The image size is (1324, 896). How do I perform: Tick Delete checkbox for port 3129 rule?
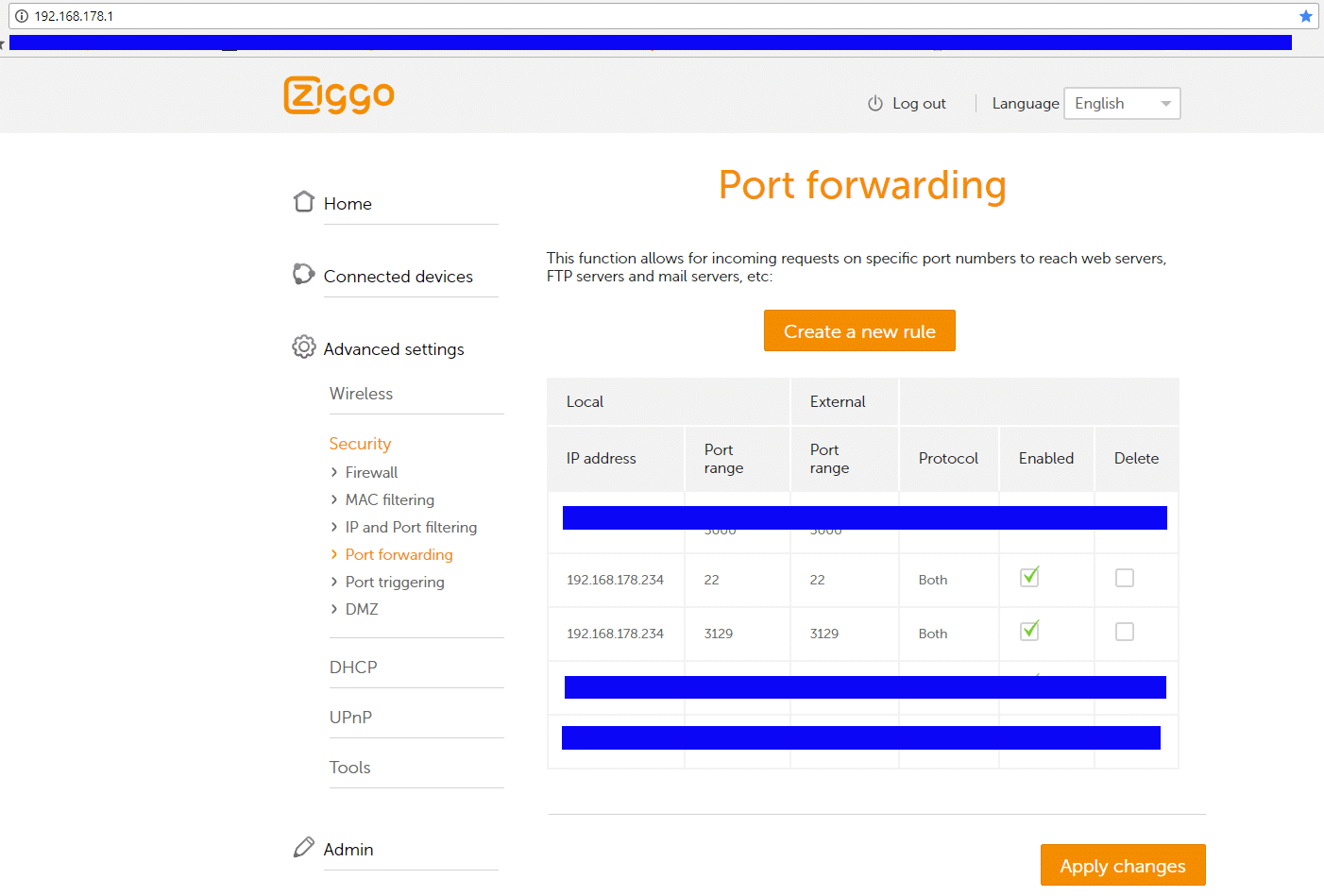[1124, 632]
